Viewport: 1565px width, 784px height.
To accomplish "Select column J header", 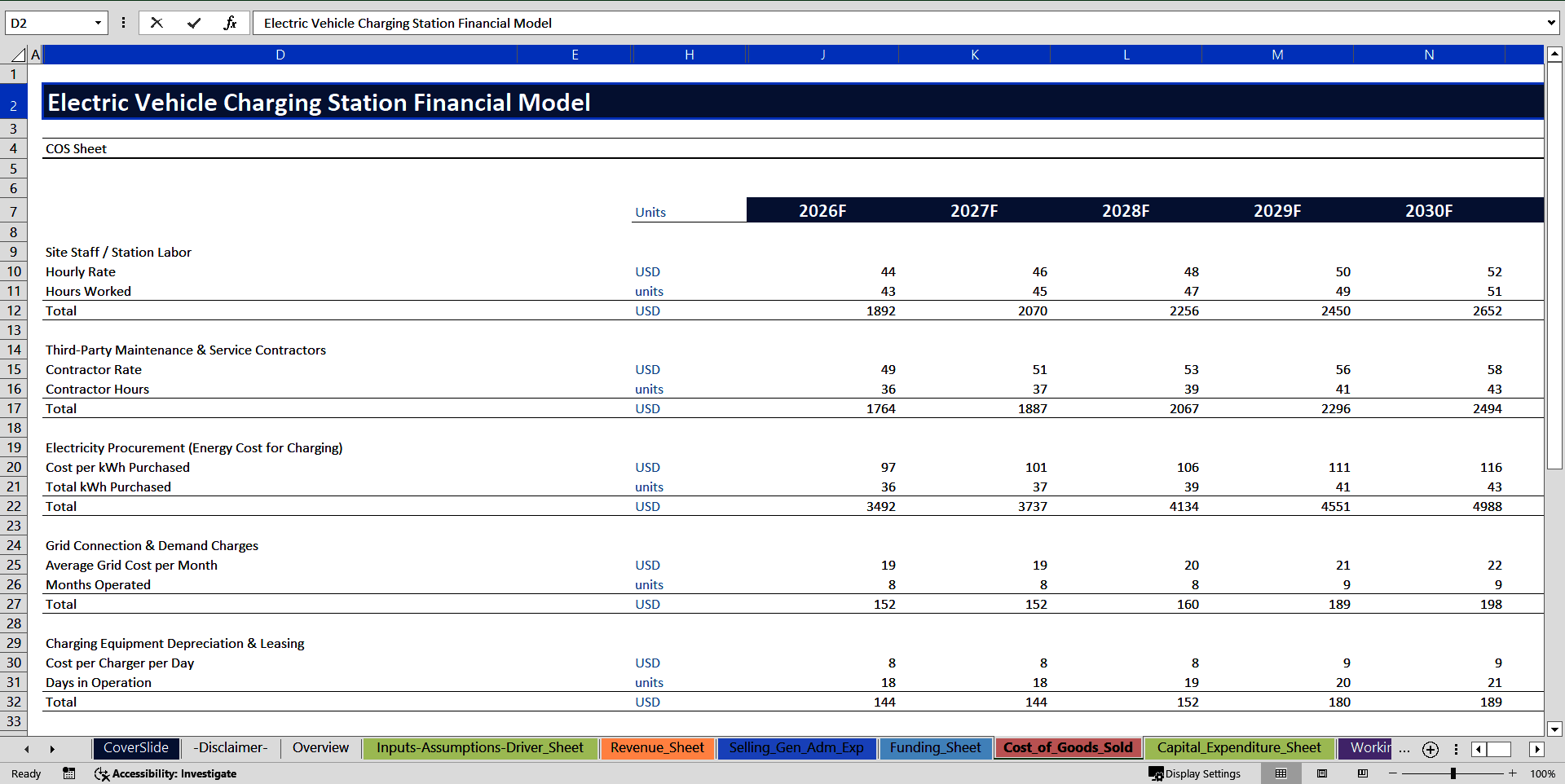I will coord(822,55).
